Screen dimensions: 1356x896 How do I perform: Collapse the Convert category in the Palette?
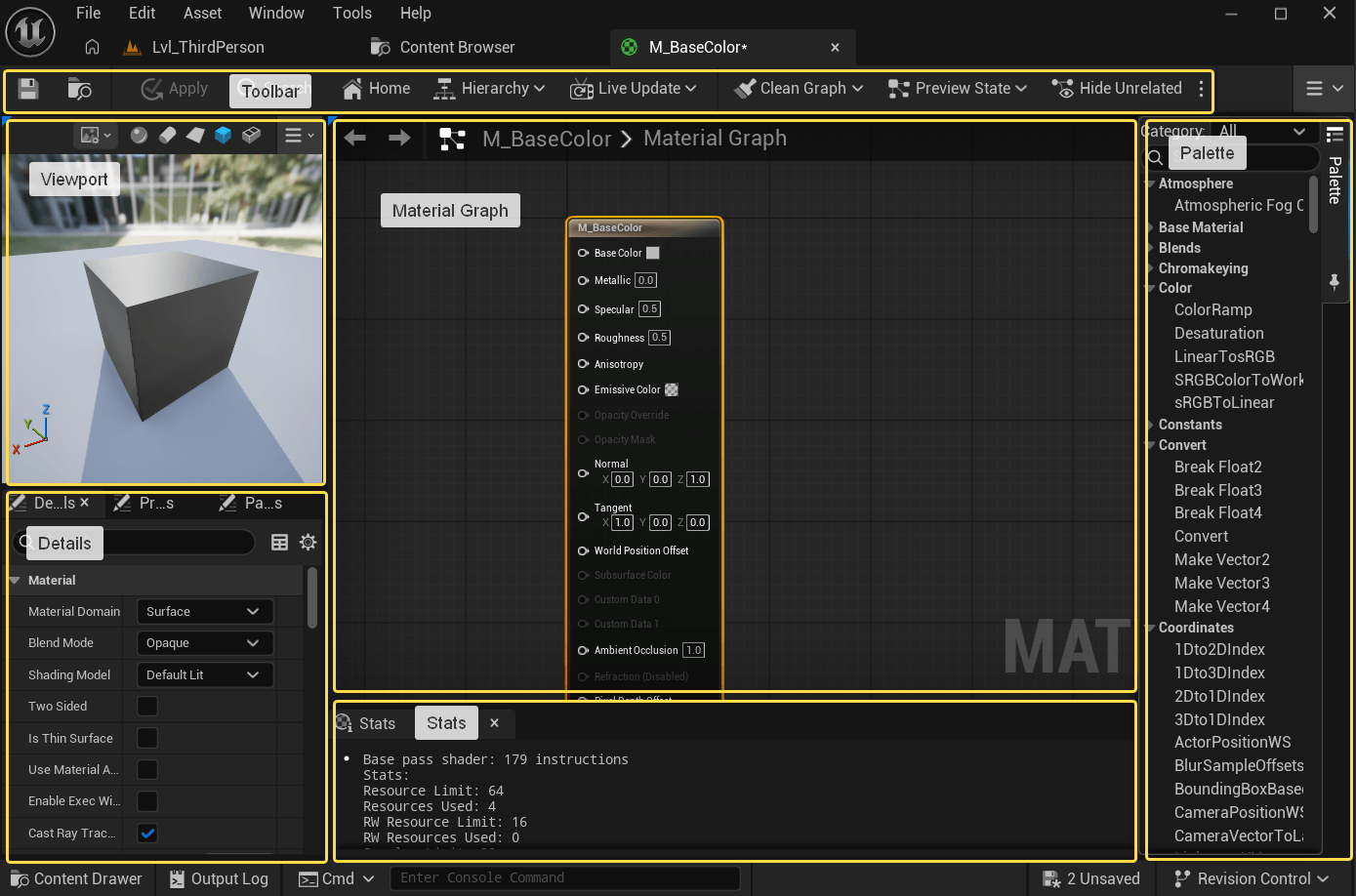click(x=1151, y=445)
